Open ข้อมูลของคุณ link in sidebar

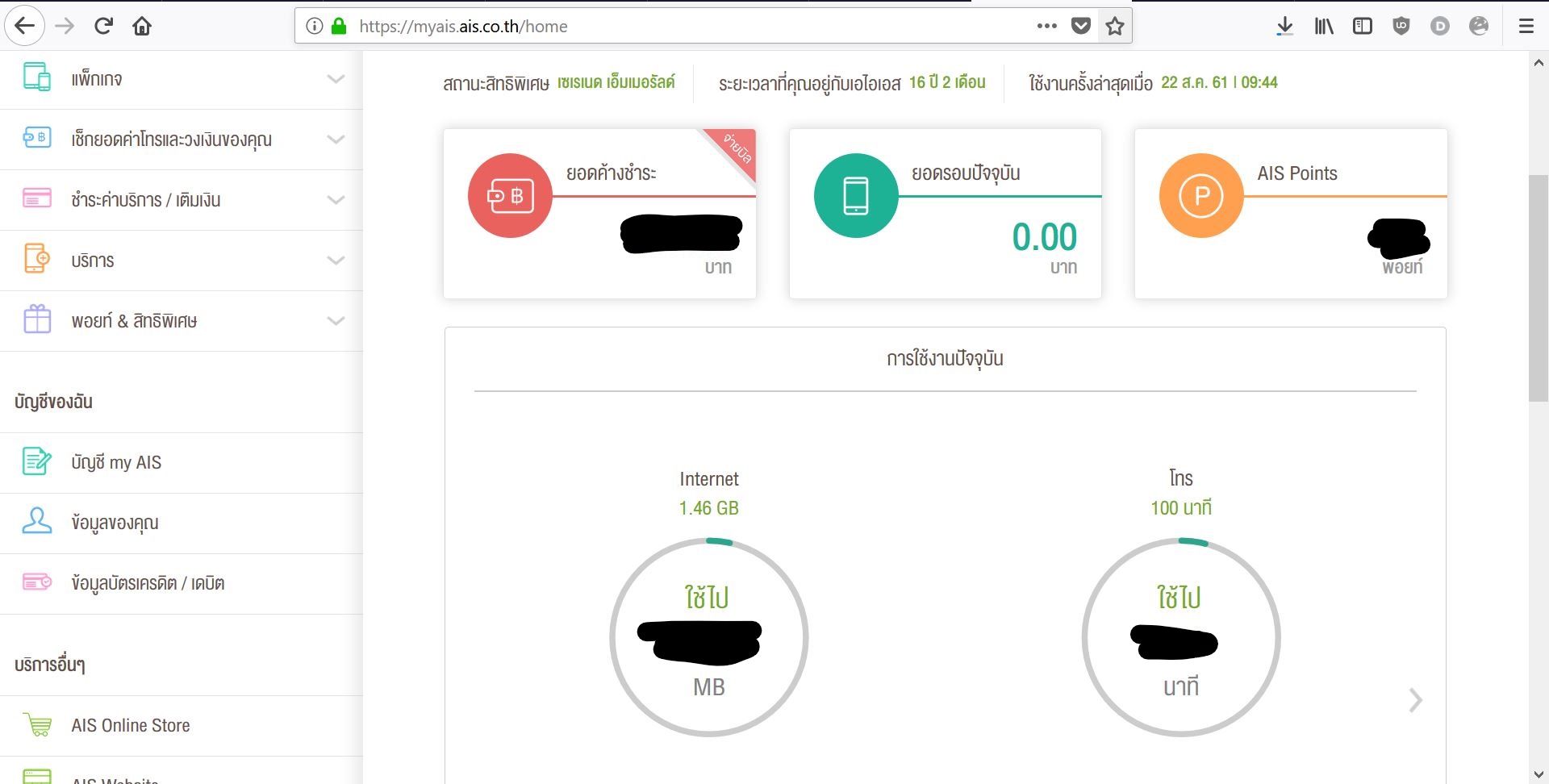(182, 523)
